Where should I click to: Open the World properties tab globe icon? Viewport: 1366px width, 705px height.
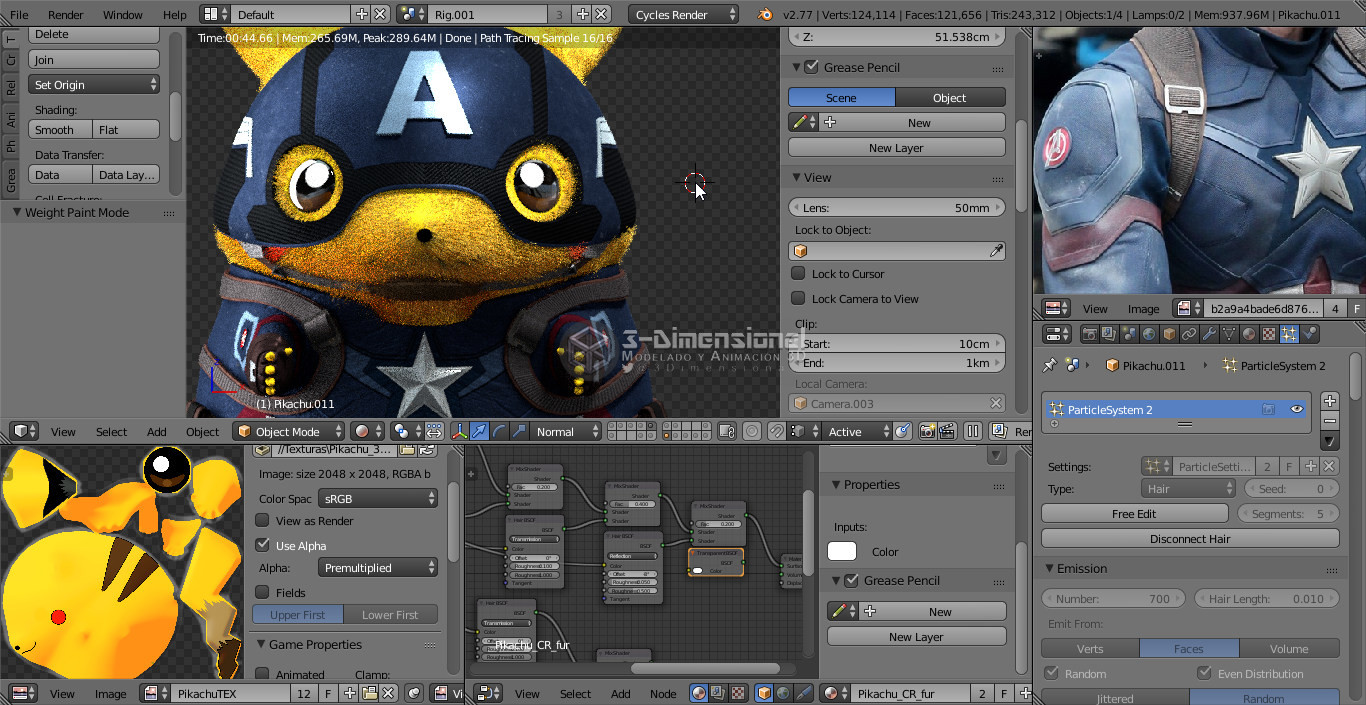pos(1150,334)
